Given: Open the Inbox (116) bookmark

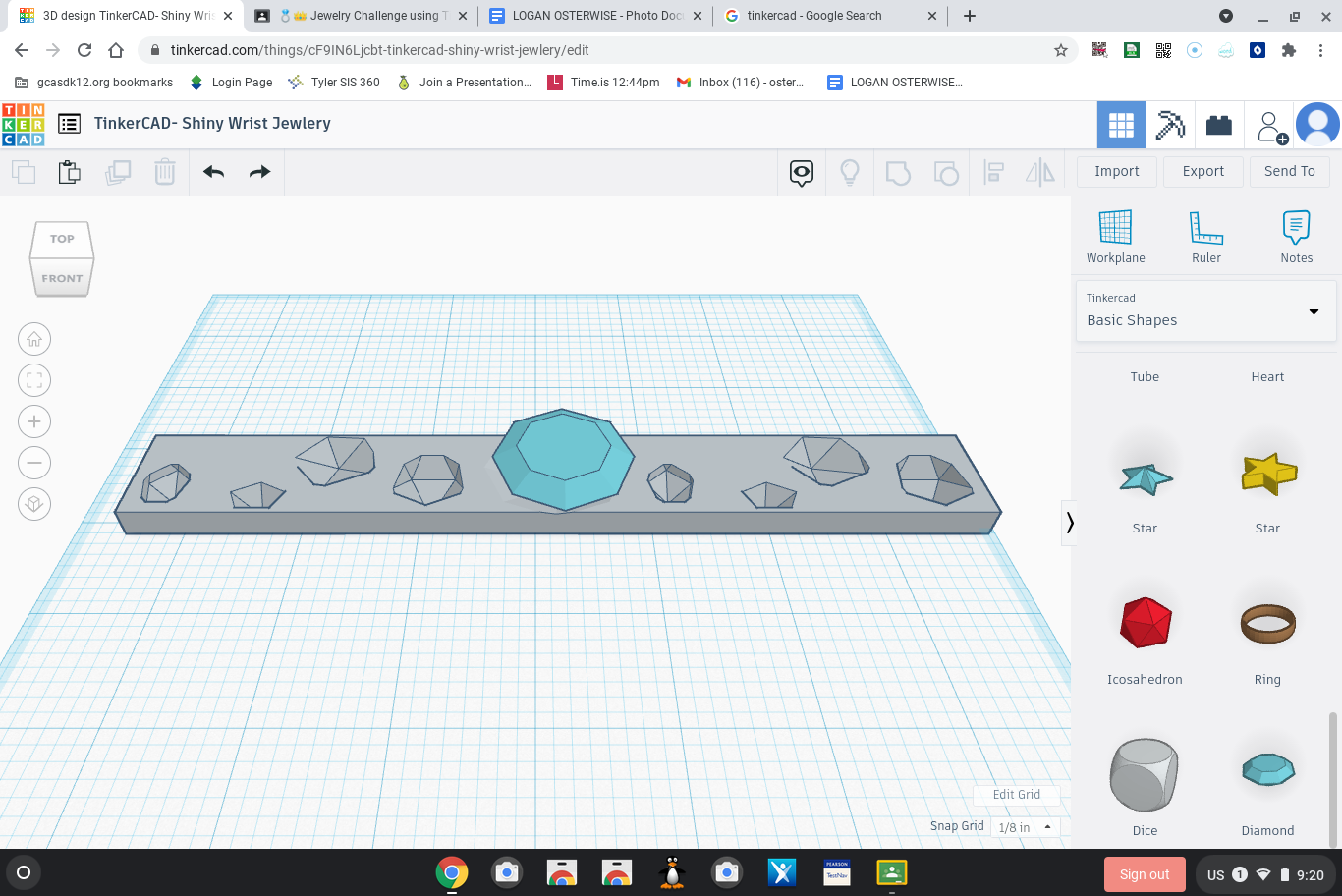Looking at the screenshot, I should tap(741, 83).
